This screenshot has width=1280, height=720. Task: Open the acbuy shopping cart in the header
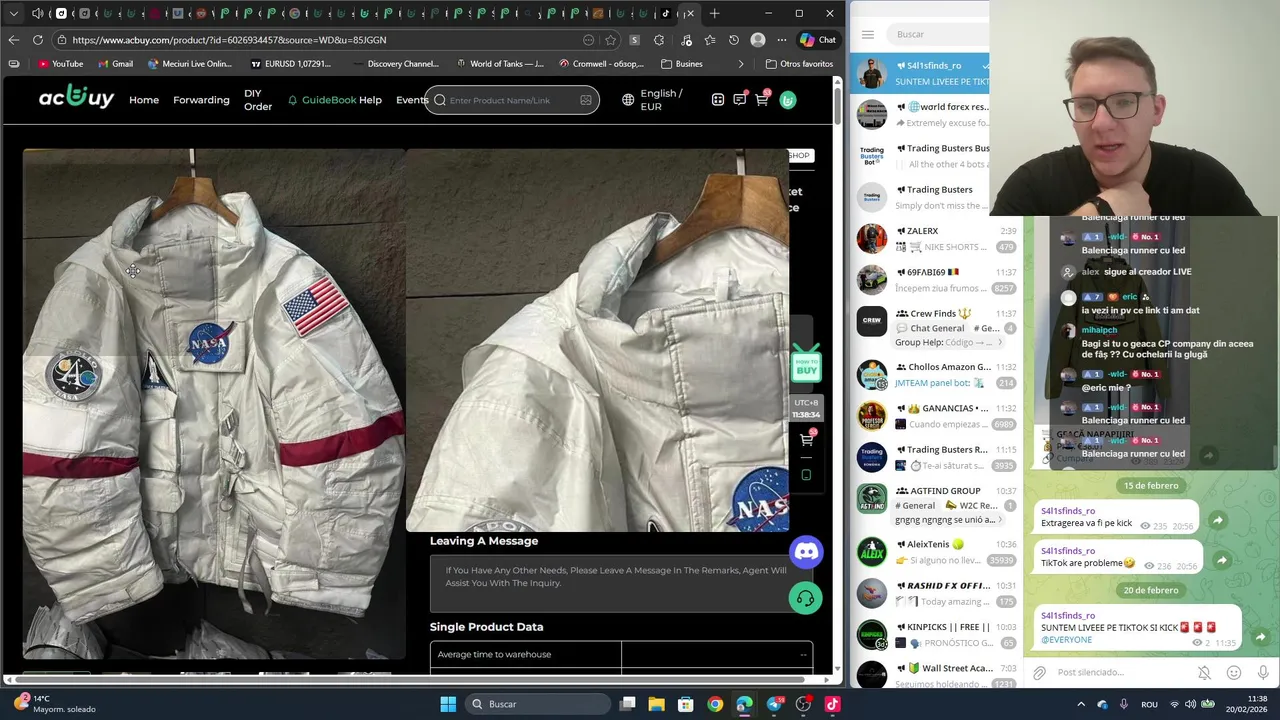coord(762,99)
